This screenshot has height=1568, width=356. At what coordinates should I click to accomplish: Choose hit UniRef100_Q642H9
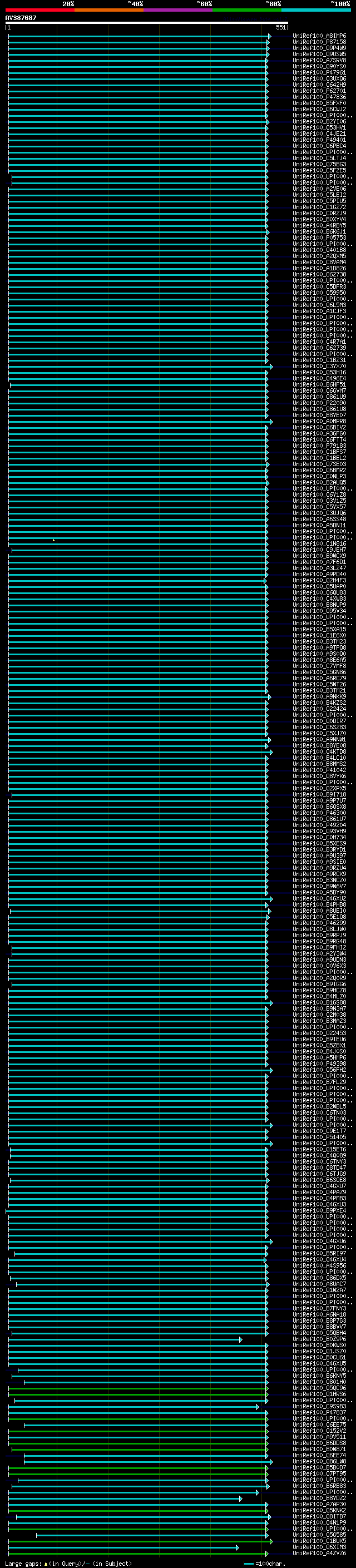319,85
